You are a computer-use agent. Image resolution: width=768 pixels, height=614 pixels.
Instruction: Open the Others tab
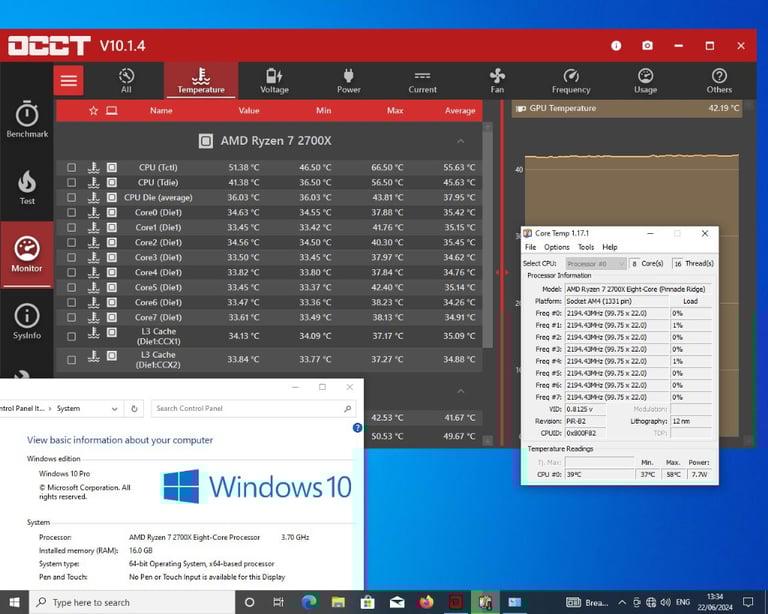tap(719, 80)
